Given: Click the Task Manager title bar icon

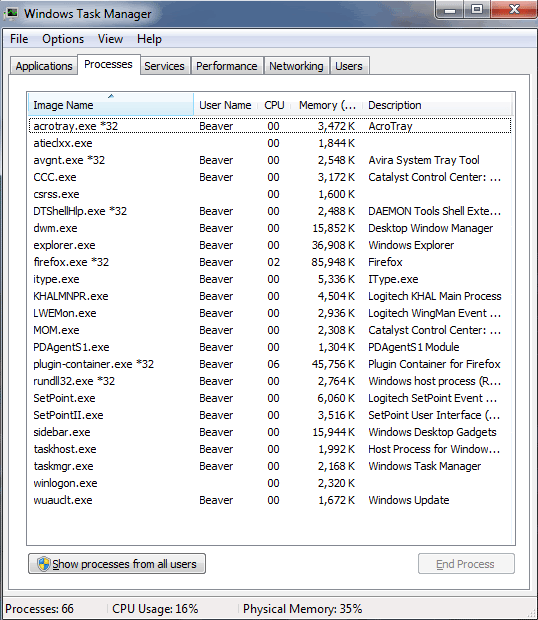Looking at the screenshot, I should pos(11,13).
